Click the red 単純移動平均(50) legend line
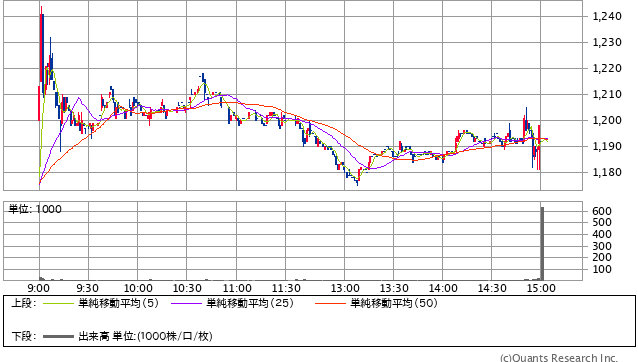The width and height of the screenshot is (638, 362). click(330, 303)
